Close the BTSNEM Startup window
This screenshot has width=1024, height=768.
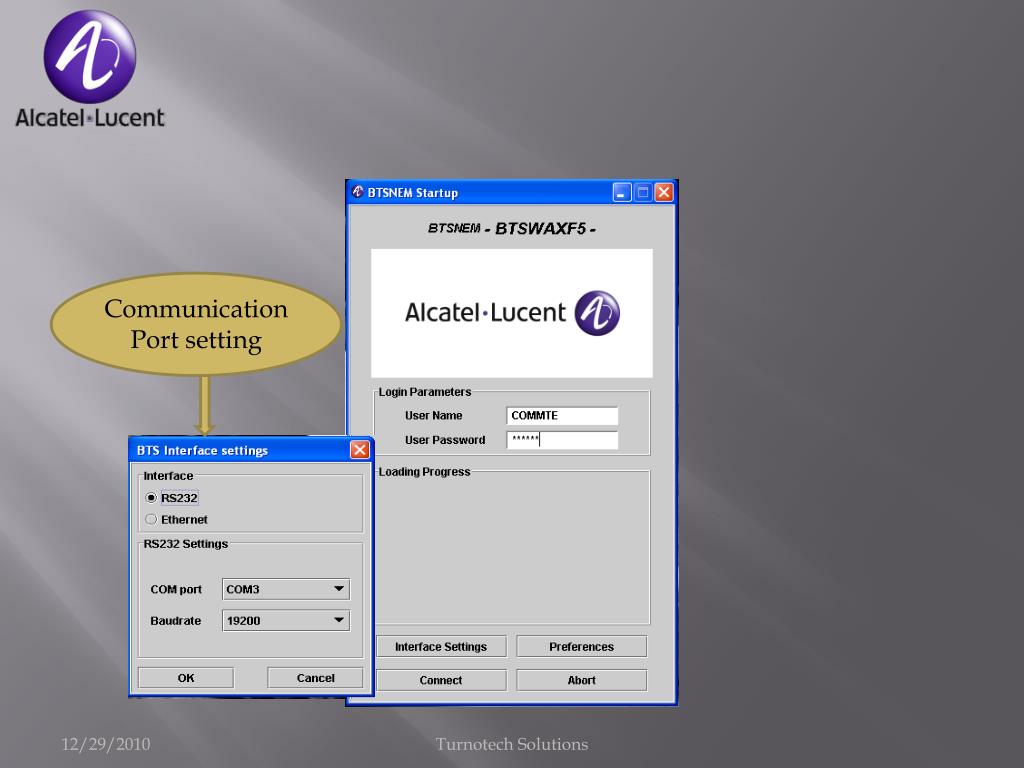664,192
